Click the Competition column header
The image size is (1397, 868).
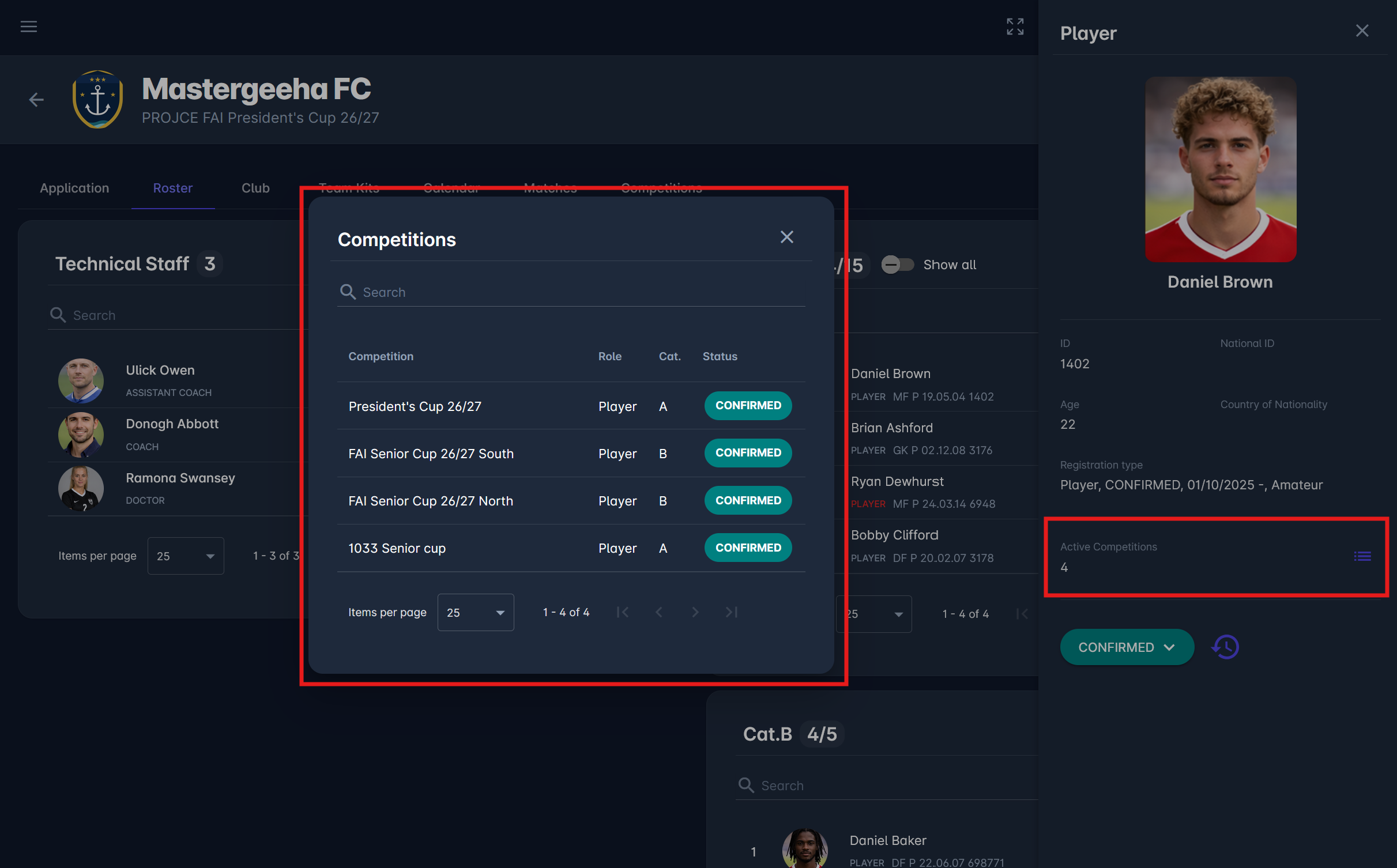(381, 356)
